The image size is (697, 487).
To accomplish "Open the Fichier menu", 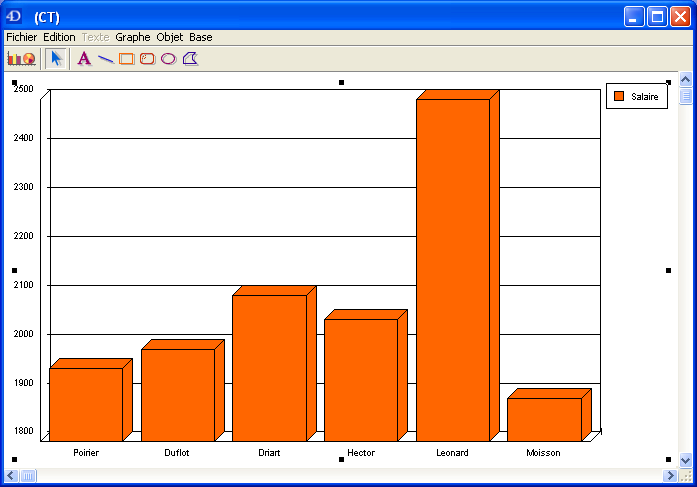I will (x=21, y=37).
